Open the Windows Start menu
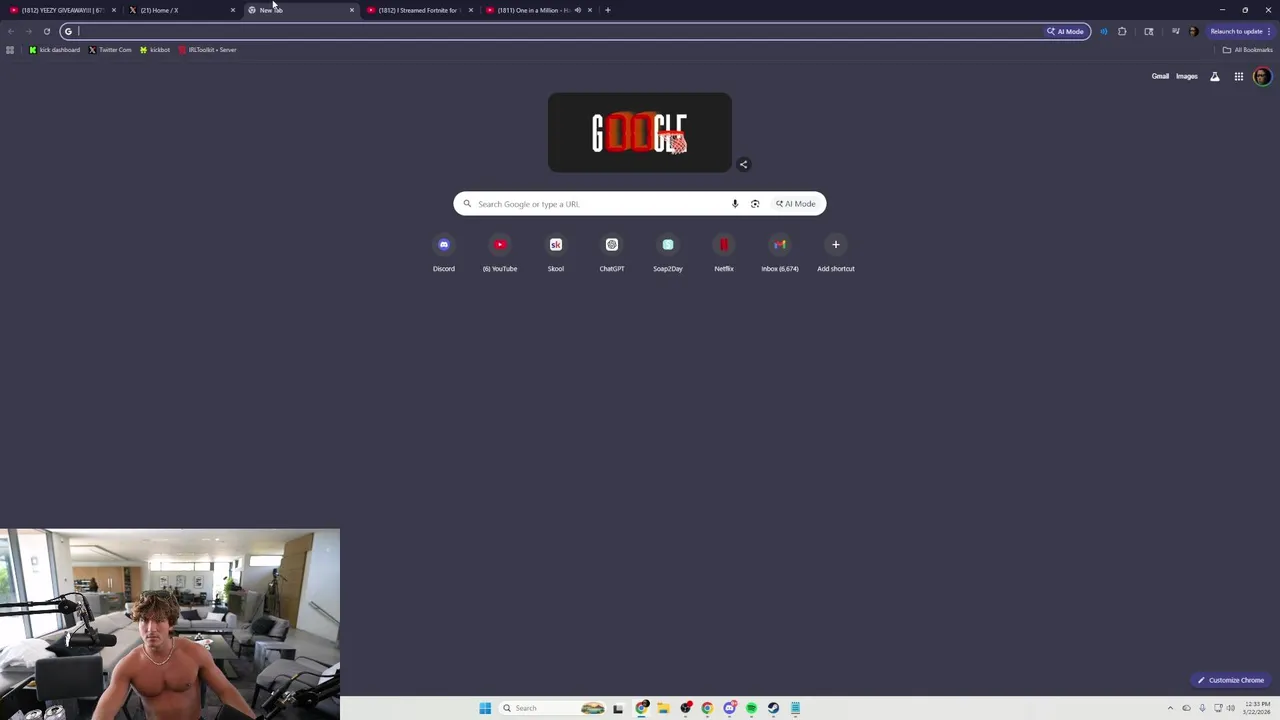The height and width of the screenshot is (720, 1280). tap(485, 708)
